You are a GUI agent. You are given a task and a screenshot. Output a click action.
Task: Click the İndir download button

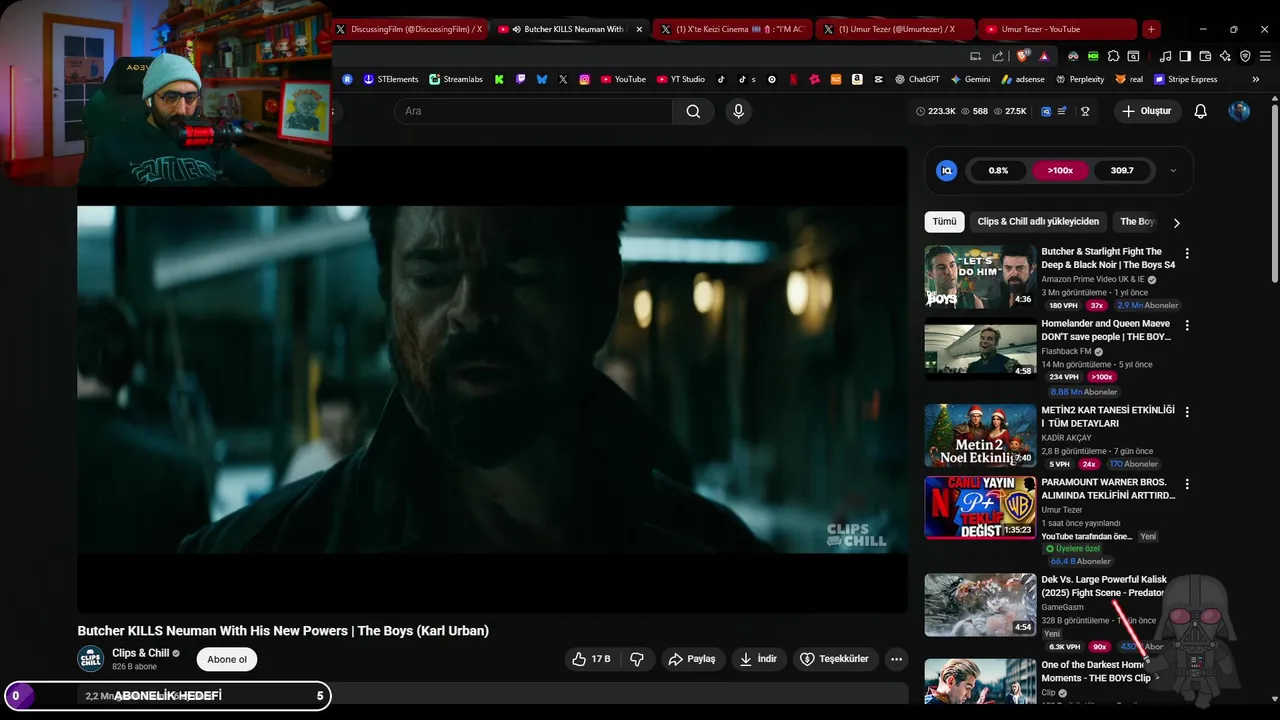click(759, 659)
